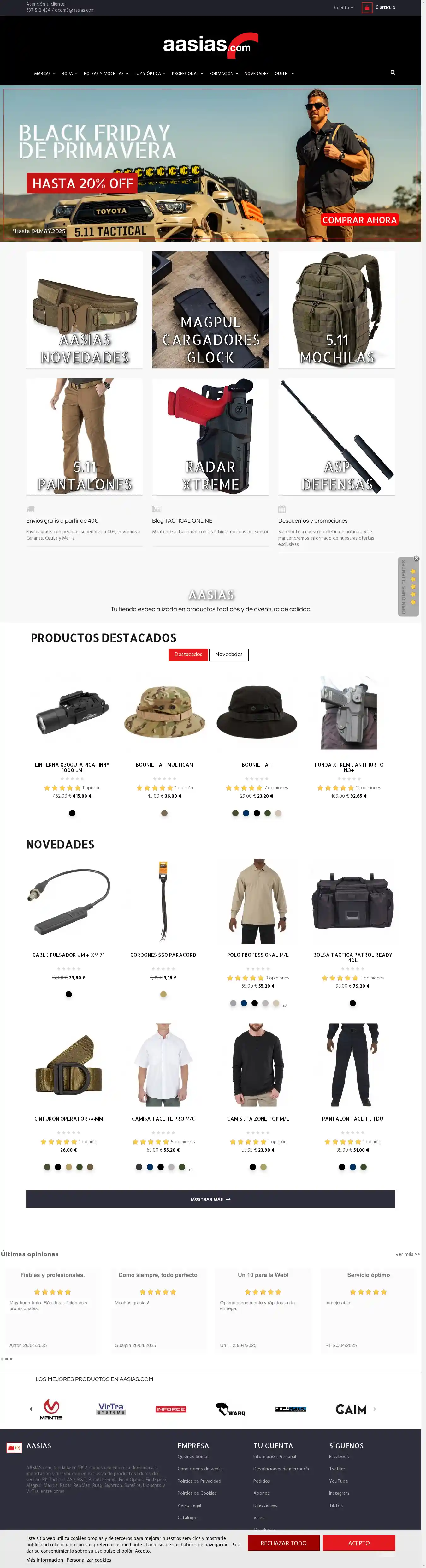Click the VirTra Systems logo

pyautogui.click(x=111, y=1409)
